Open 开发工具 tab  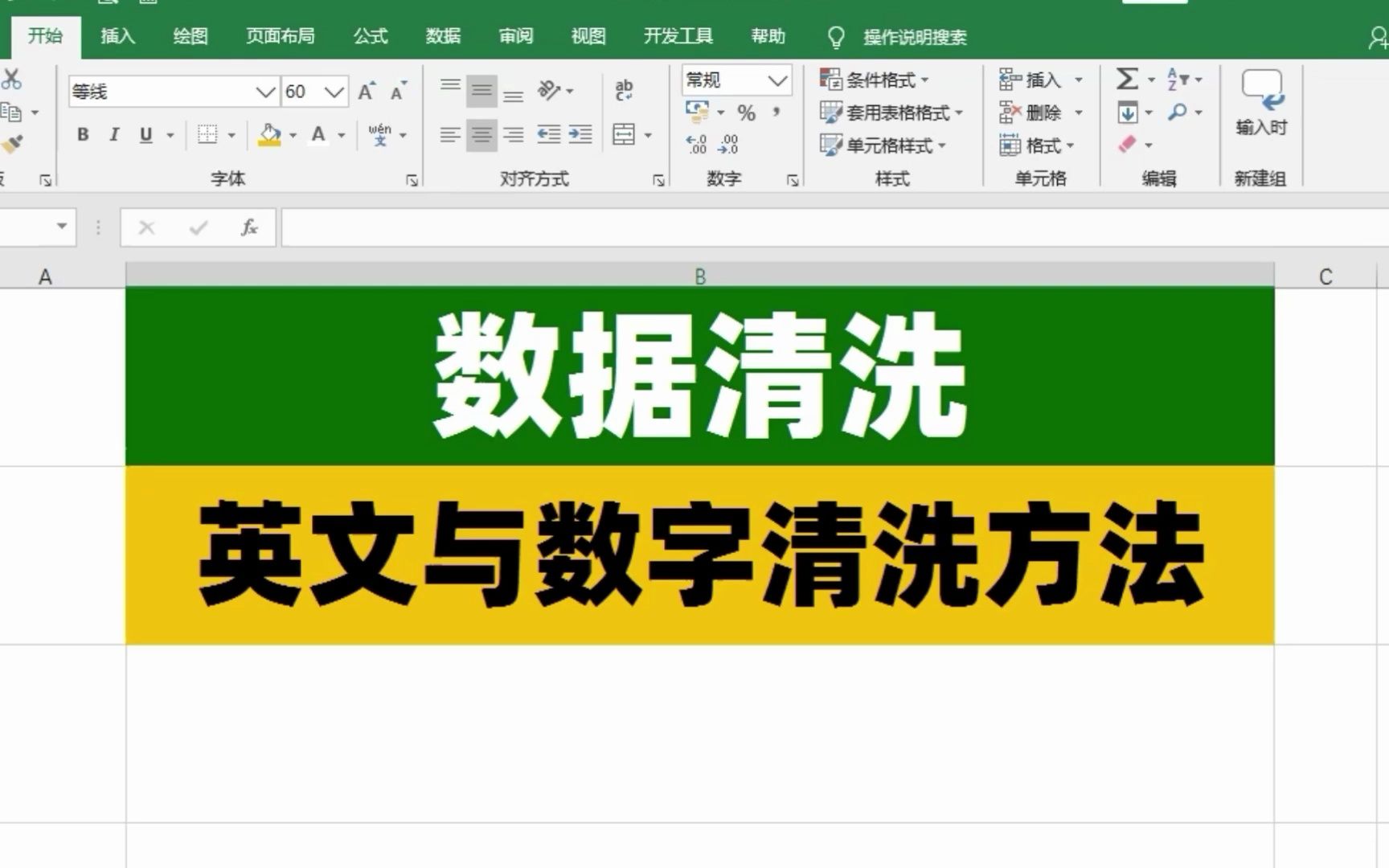coord(678,35)
